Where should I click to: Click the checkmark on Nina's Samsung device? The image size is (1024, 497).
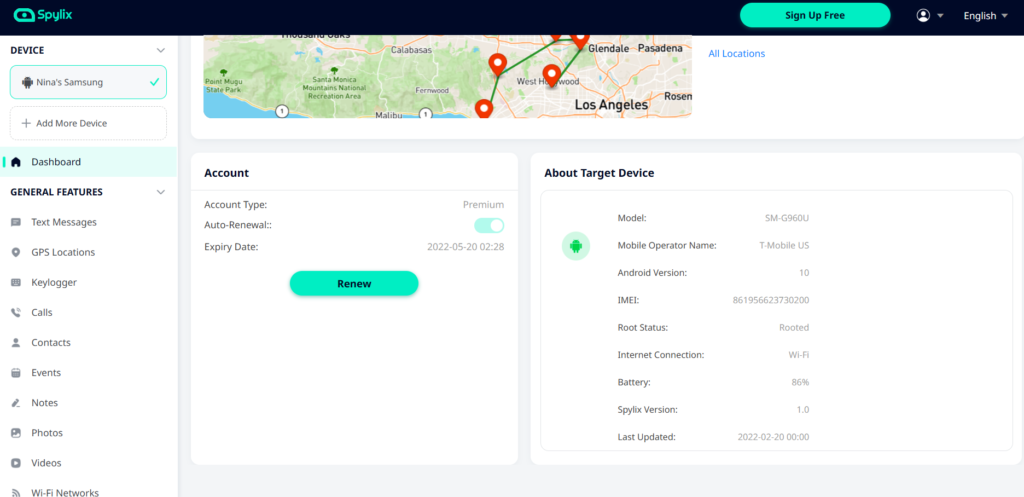(x=154, y=82)
